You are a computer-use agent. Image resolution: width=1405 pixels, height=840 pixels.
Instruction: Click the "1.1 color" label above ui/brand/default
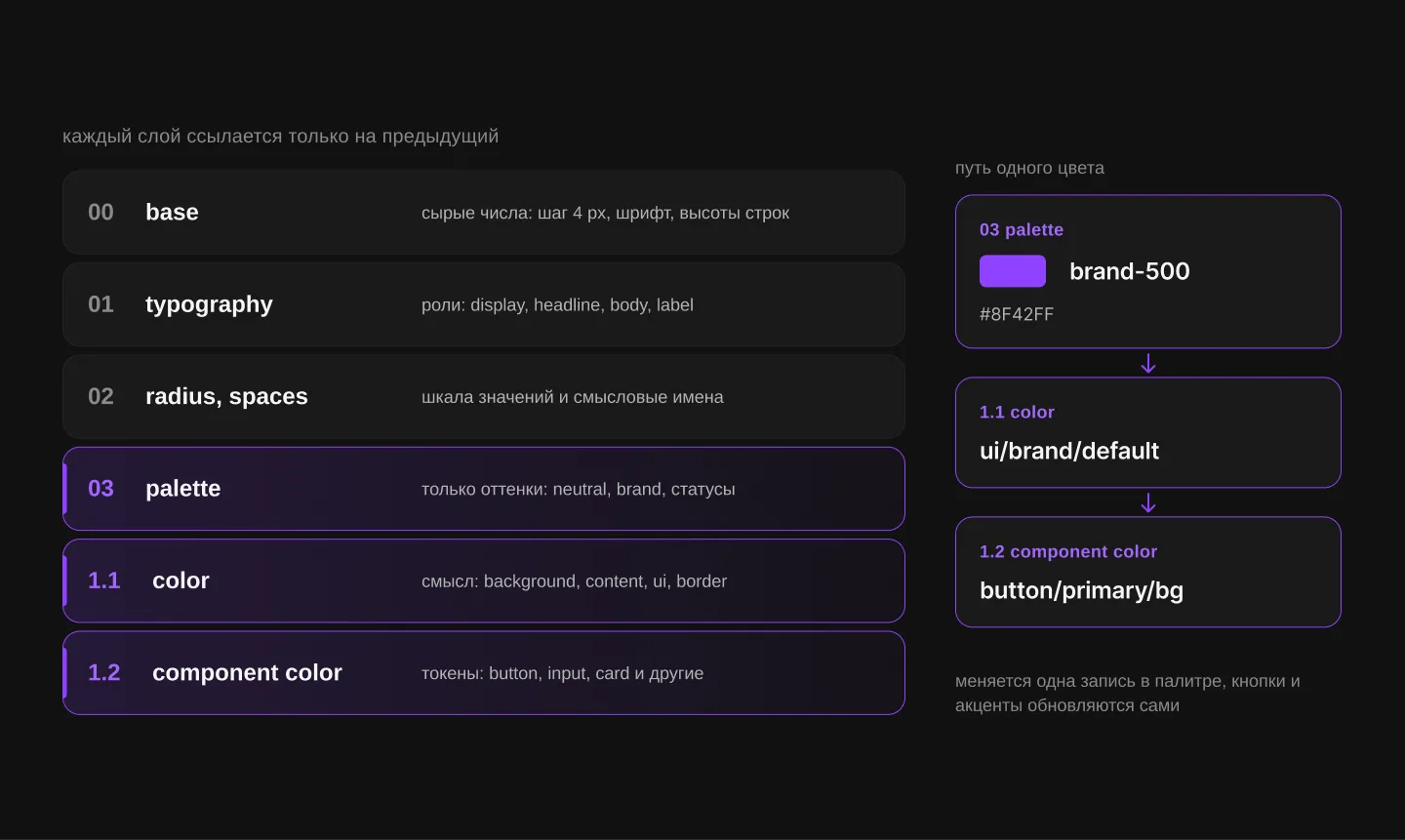tap(1017, 412)
